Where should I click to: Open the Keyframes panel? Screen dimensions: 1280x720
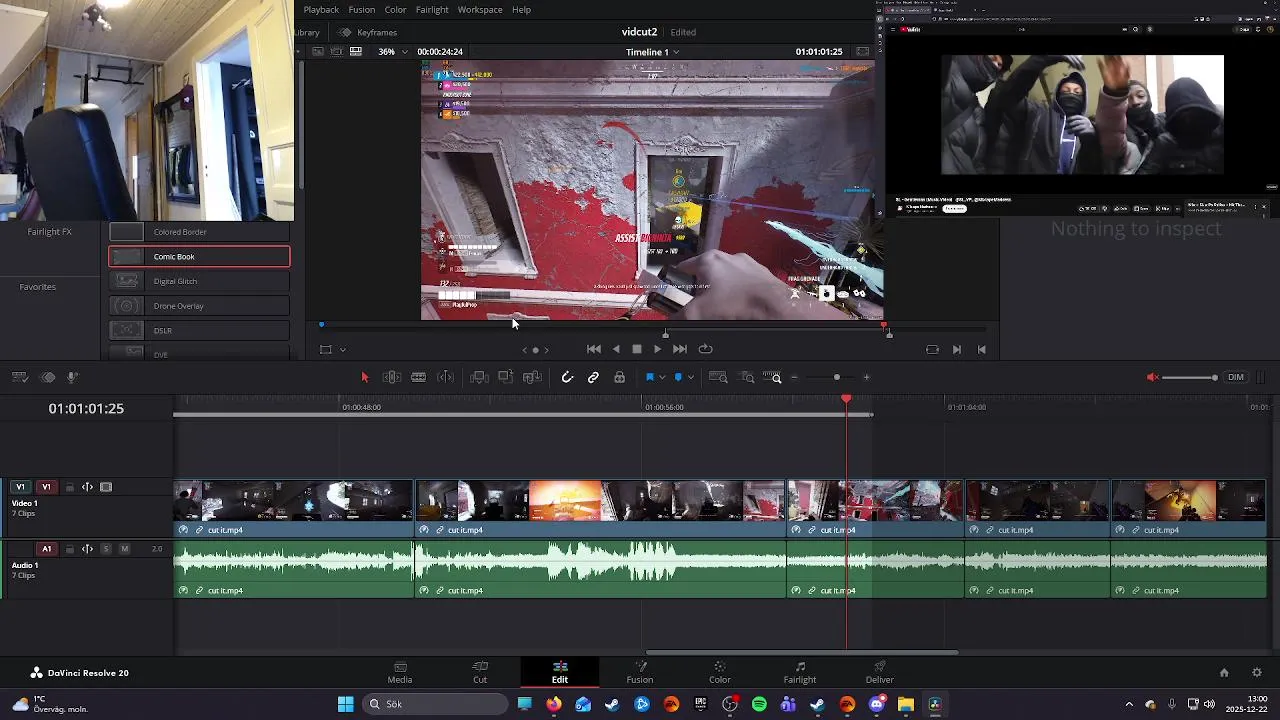(x=368, y=32)
